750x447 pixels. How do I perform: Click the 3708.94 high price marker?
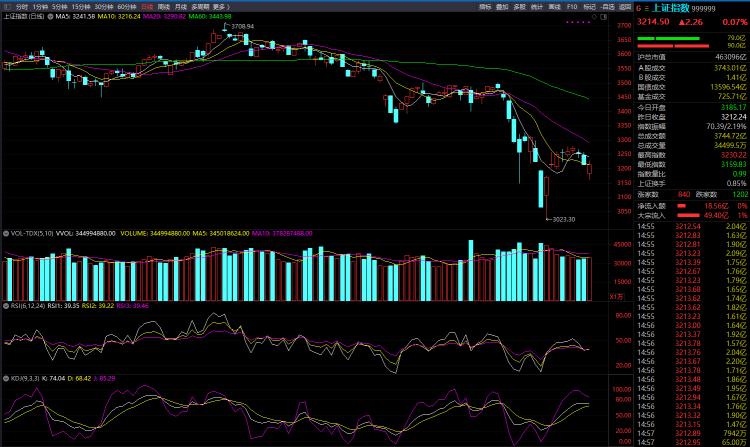click(x=243, y=26)
